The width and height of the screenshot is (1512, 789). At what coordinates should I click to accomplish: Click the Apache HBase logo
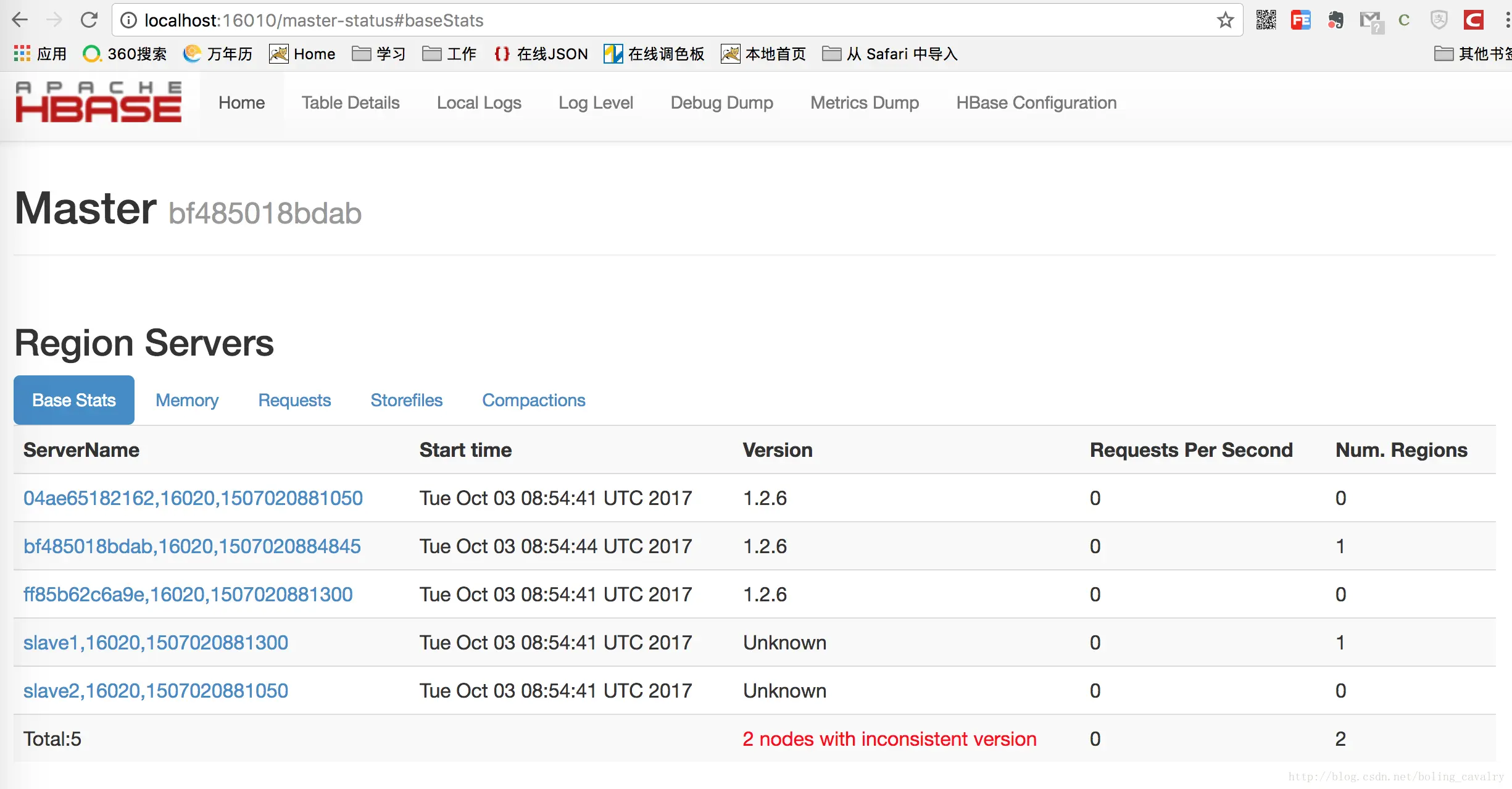pos(99,102)
